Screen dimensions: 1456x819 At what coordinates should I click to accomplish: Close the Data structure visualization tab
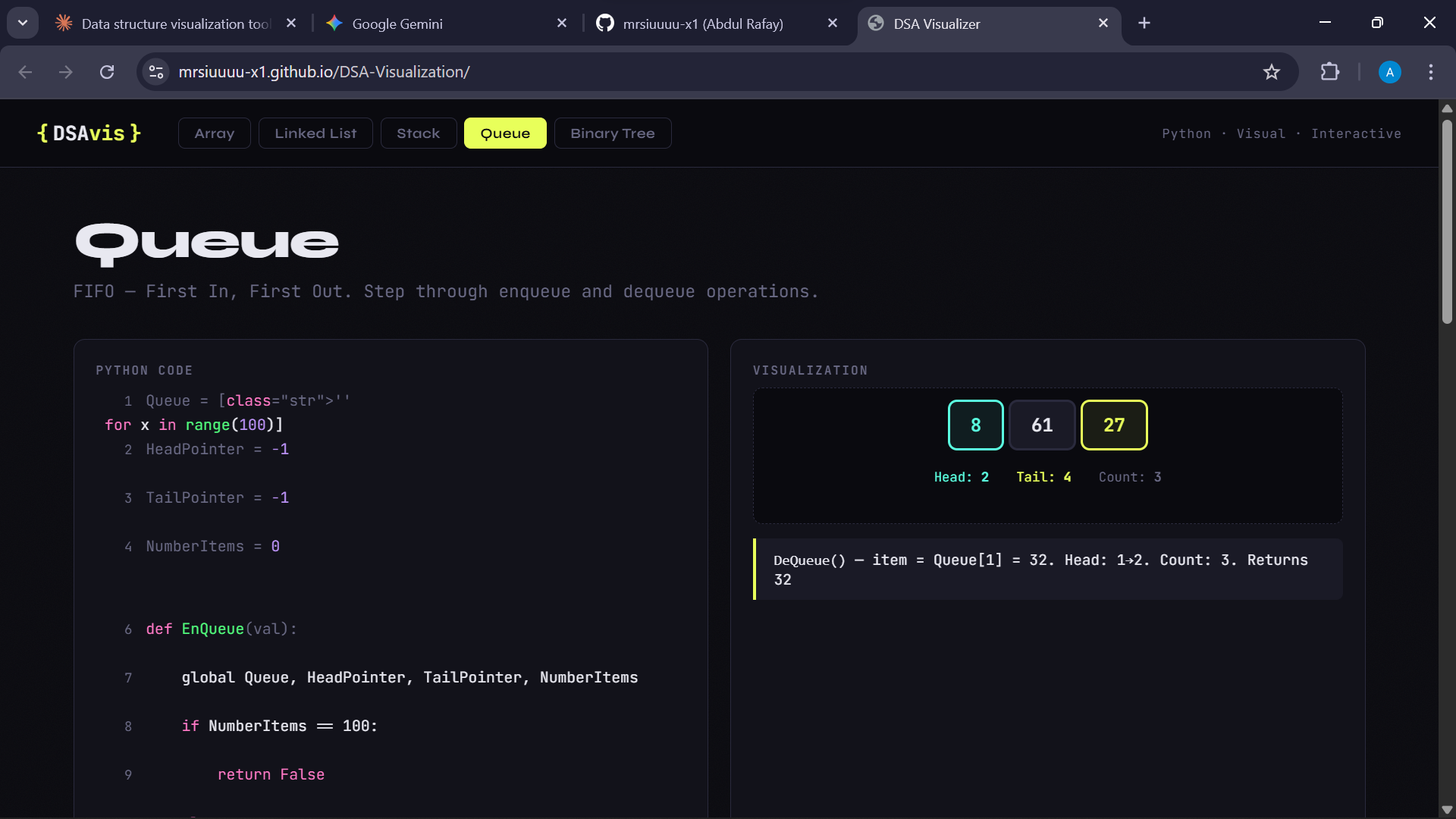pos(291,24)
